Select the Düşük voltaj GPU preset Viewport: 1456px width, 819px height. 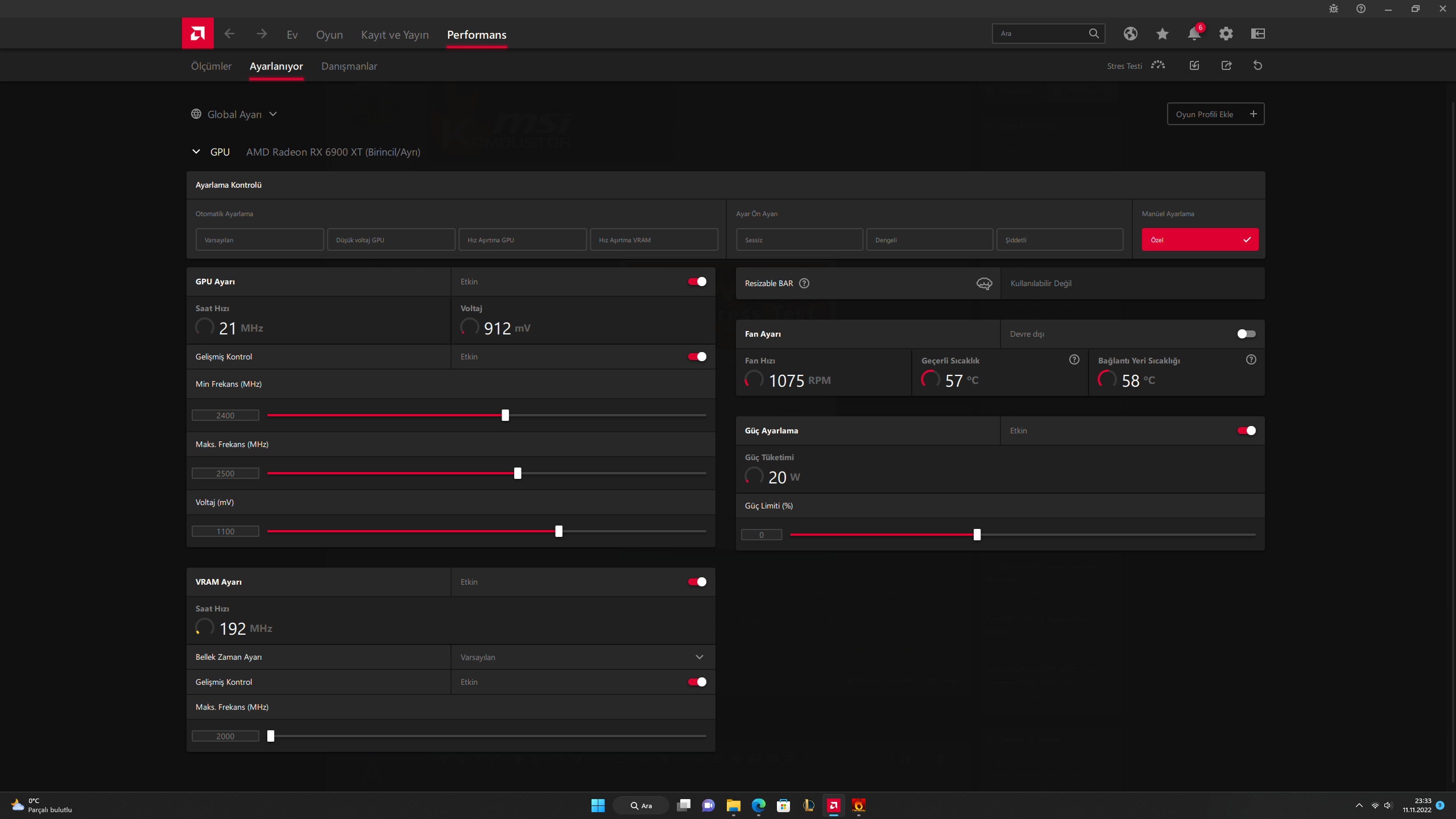pyautogui.click(x=391, y=240)
